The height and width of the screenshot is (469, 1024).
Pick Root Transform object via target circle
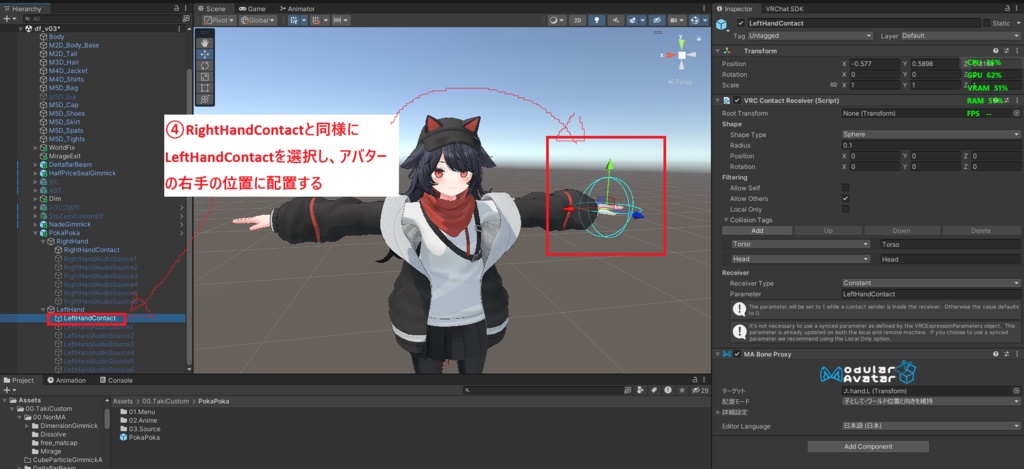pyautogui.click(x=1016, y=113)
